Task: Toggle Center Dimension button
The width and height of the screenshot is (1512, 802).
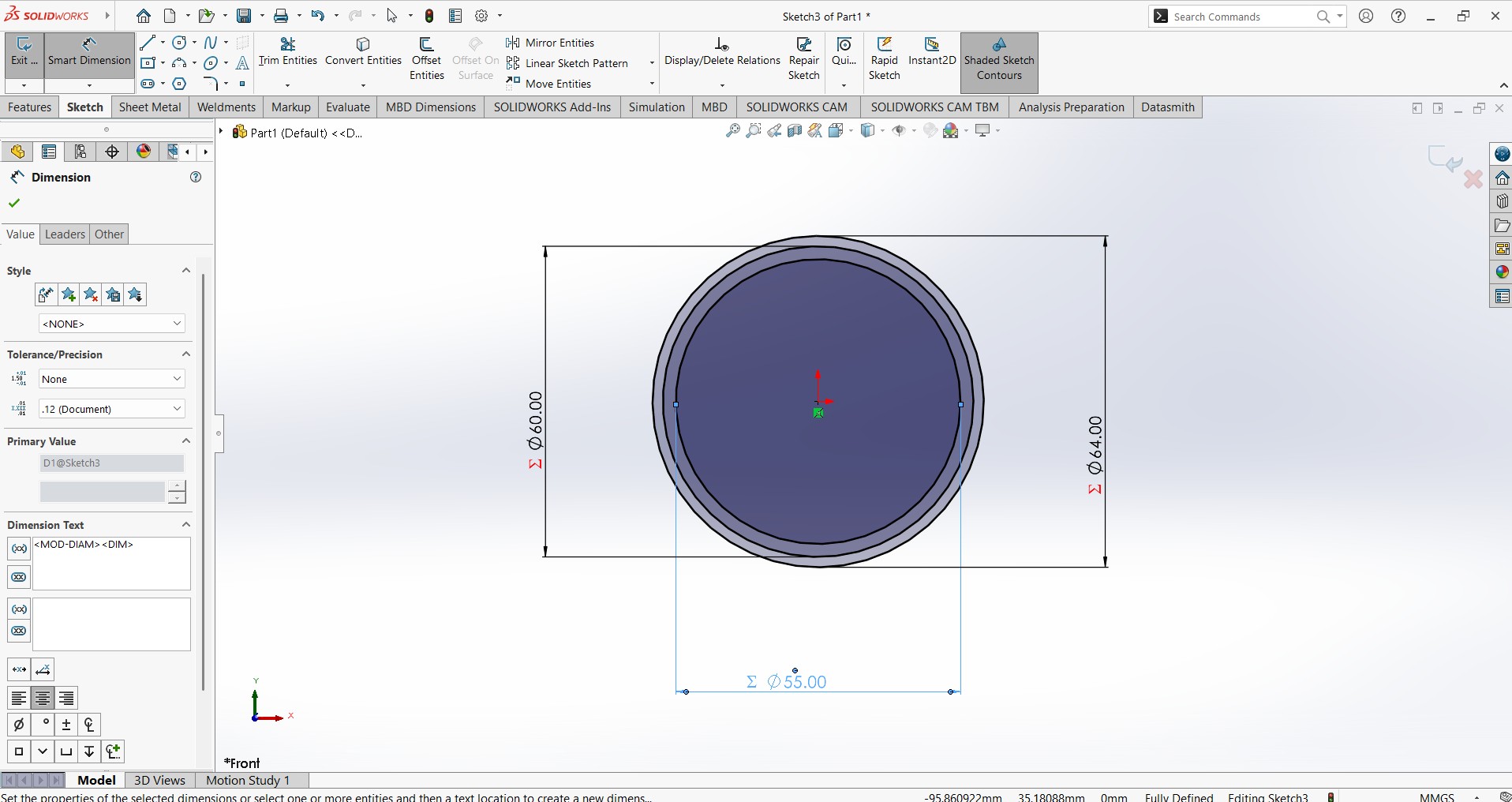Action: 19,669
